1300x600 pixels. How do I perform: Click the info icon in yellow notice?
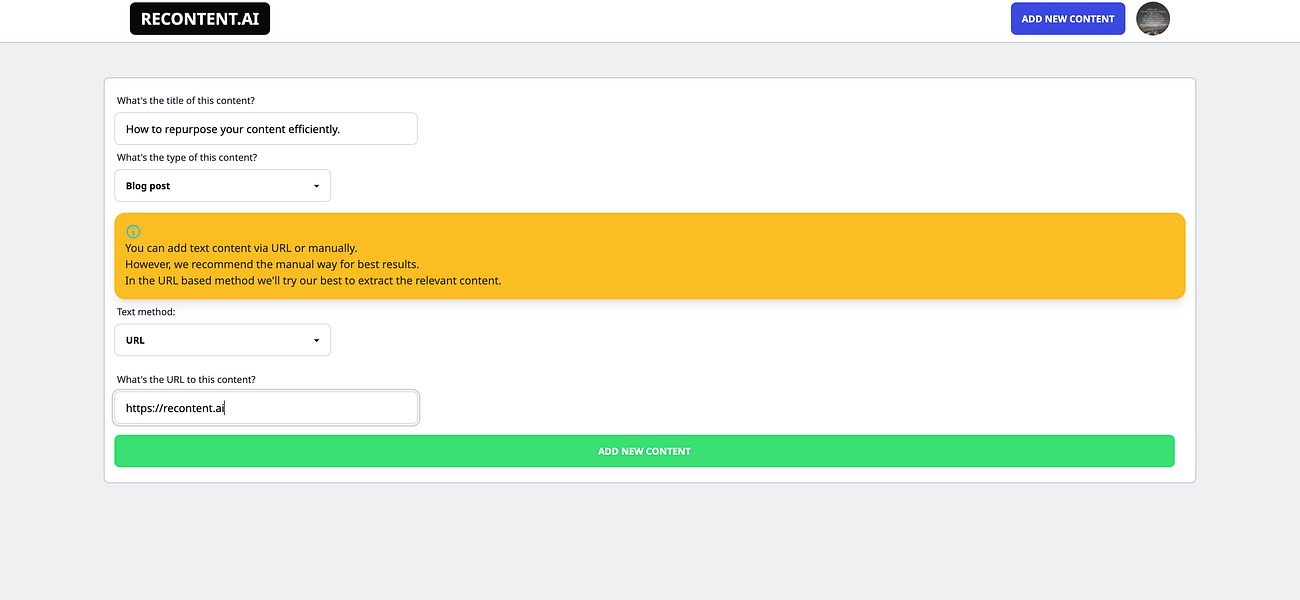(133, 231)
